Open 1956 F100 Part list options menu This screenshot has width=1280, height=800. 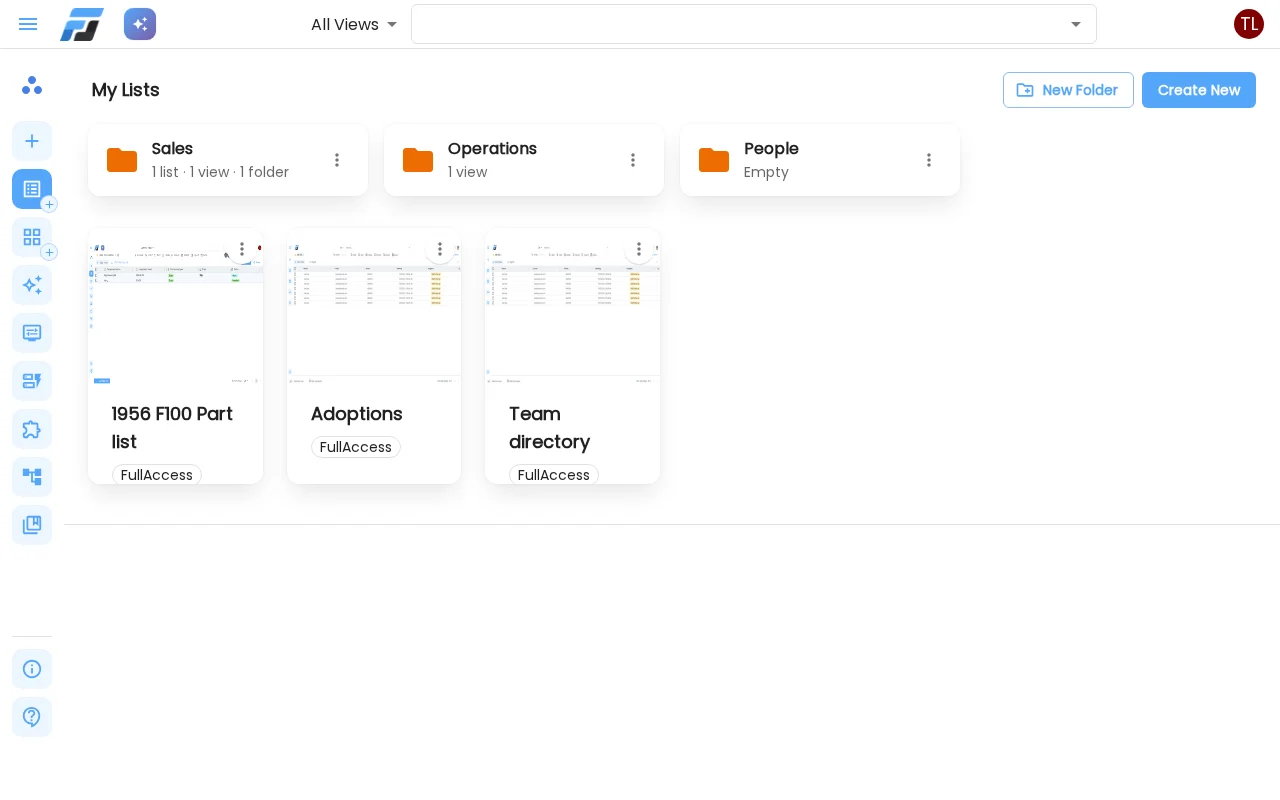(241, 249)
